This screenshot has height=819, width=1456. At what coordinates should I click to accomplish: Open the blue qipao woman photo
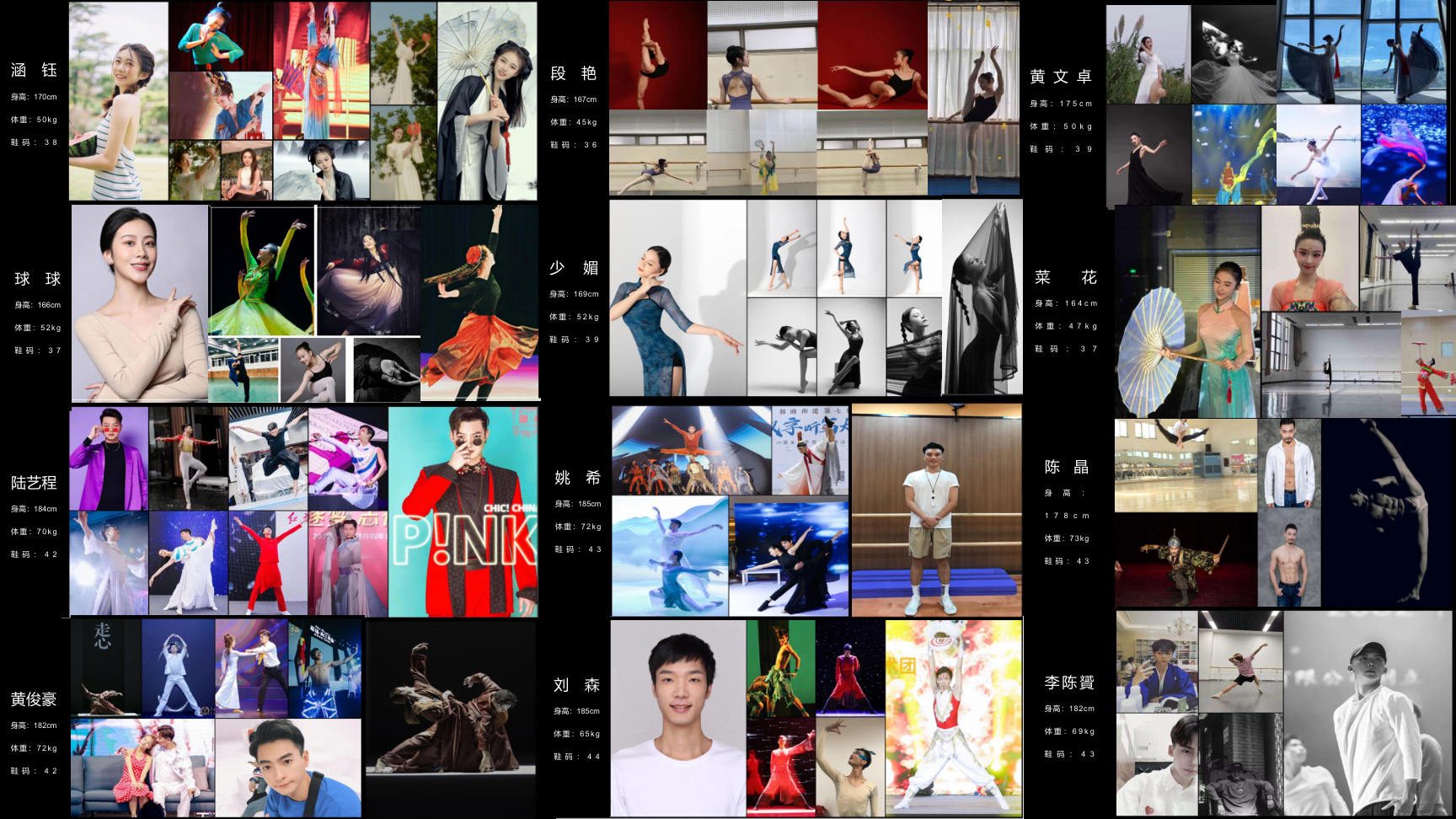[x=678, y=297]
